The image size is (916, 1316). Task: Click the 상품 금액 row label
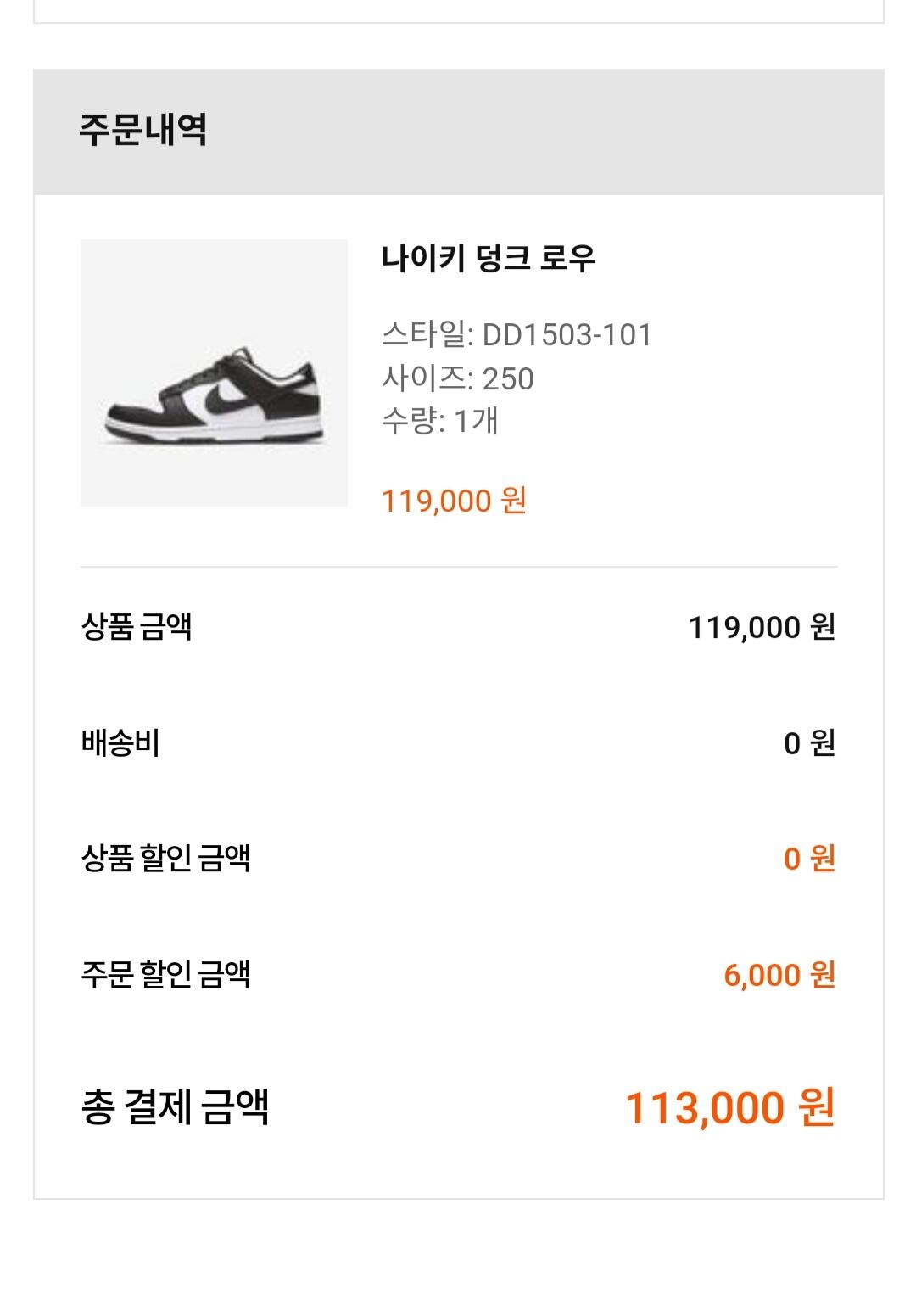137,627
